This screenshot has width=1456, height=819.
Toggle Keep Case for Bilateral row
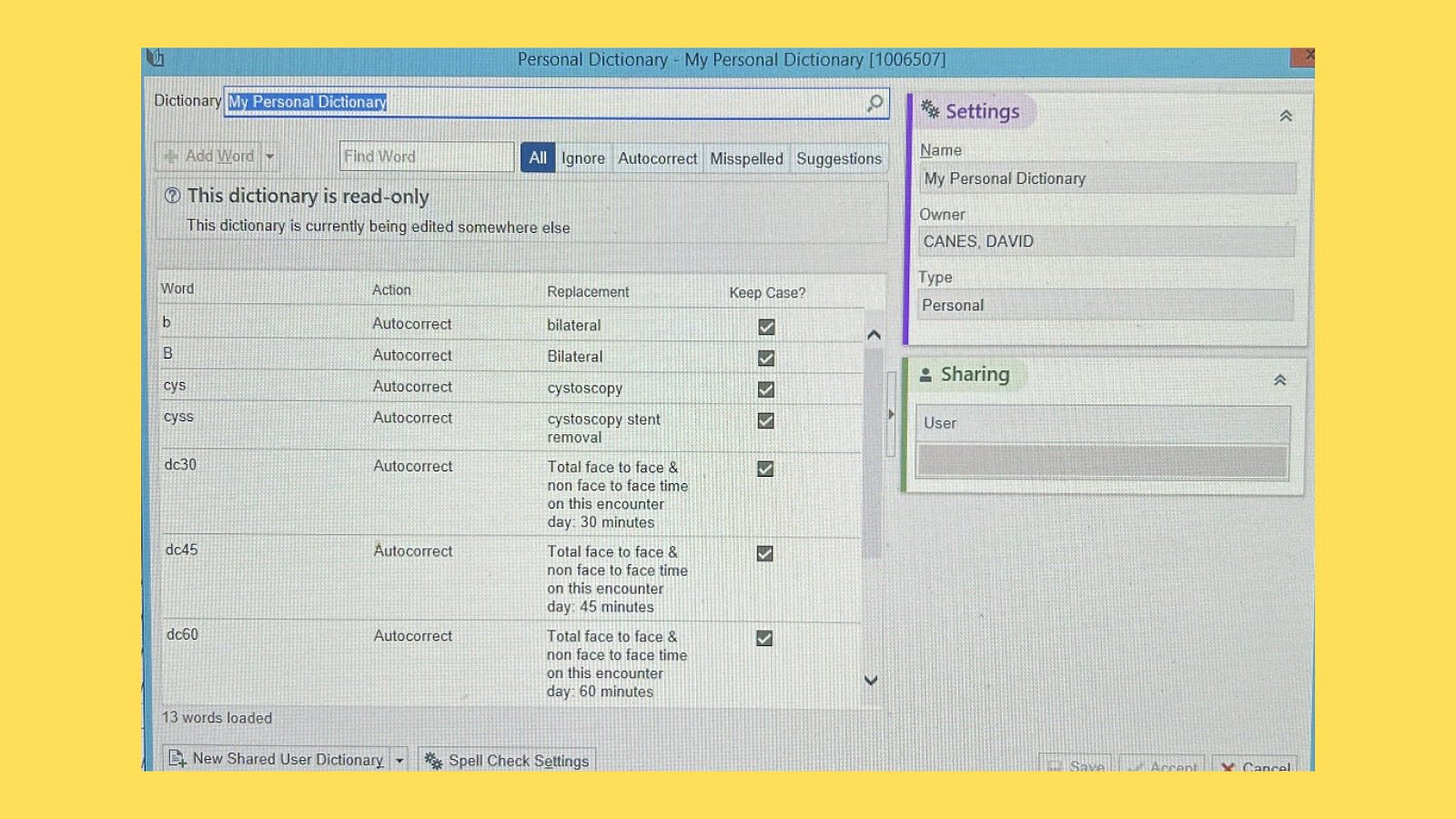[x=766, y=358]
